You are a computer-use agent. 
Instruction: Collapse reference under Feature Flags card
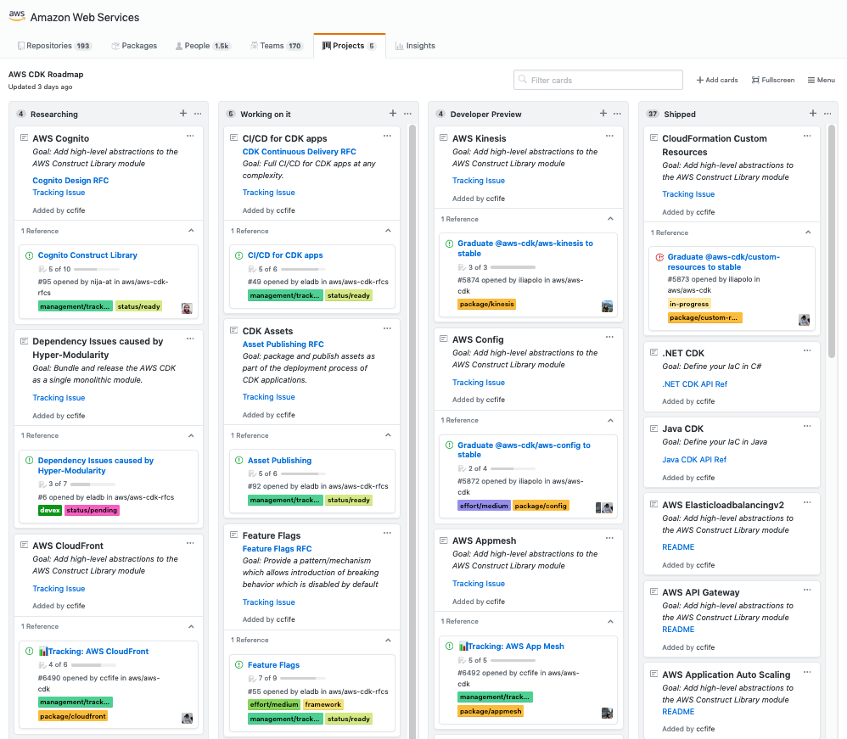click(x=388, y=640)
